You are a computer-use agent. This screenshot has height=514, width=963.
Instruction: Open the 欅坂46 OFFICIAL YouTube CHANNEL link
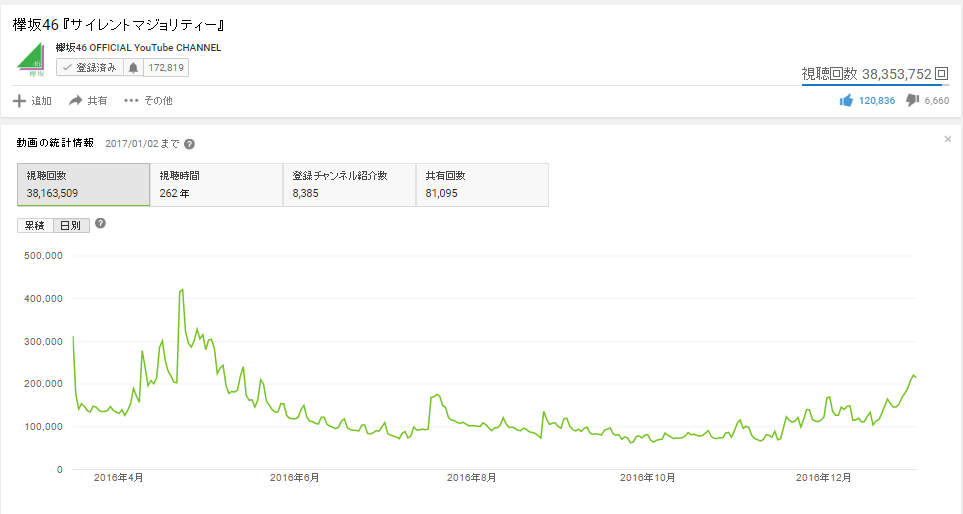coord(138,47)
